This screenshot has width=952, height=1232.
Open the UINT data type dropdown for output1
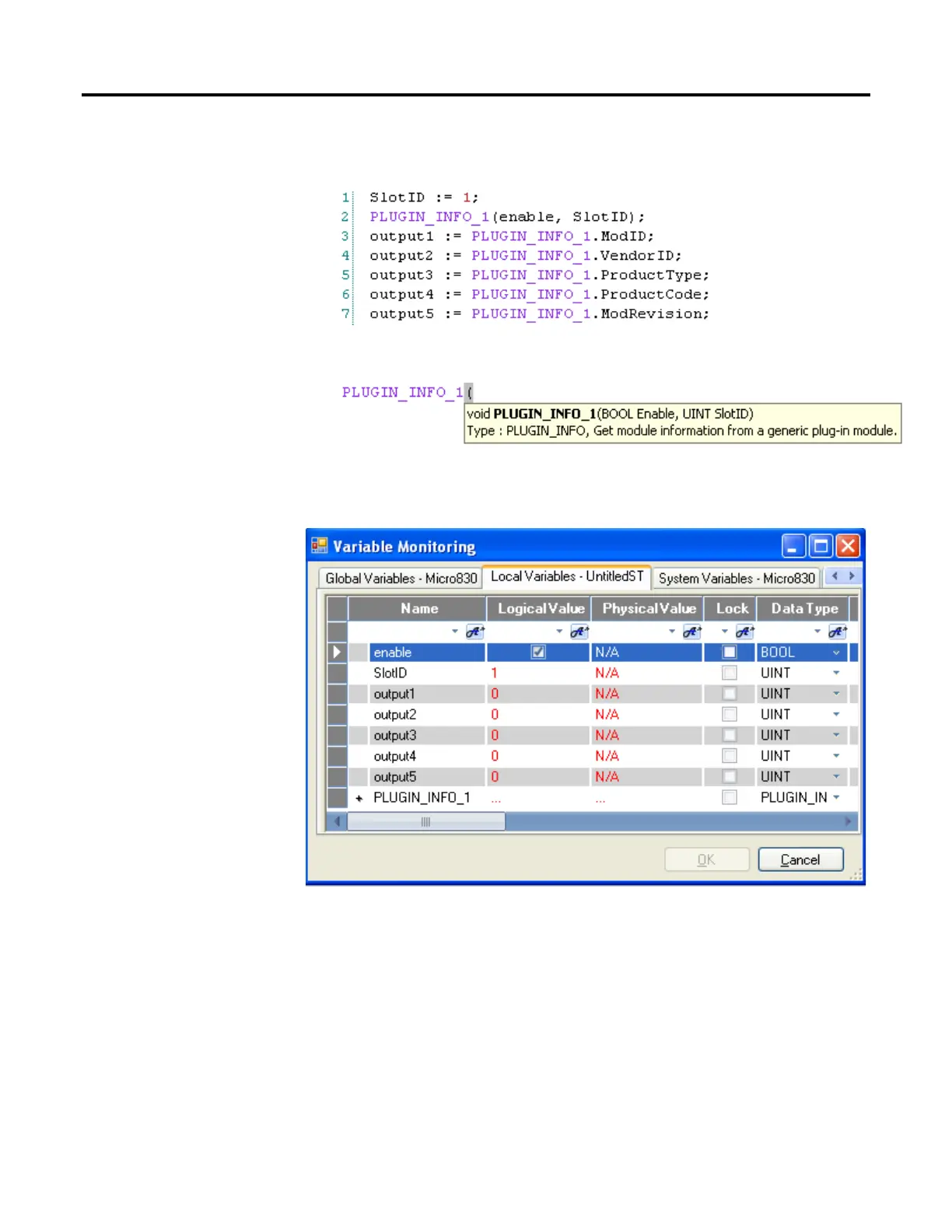tap(836, 694)
